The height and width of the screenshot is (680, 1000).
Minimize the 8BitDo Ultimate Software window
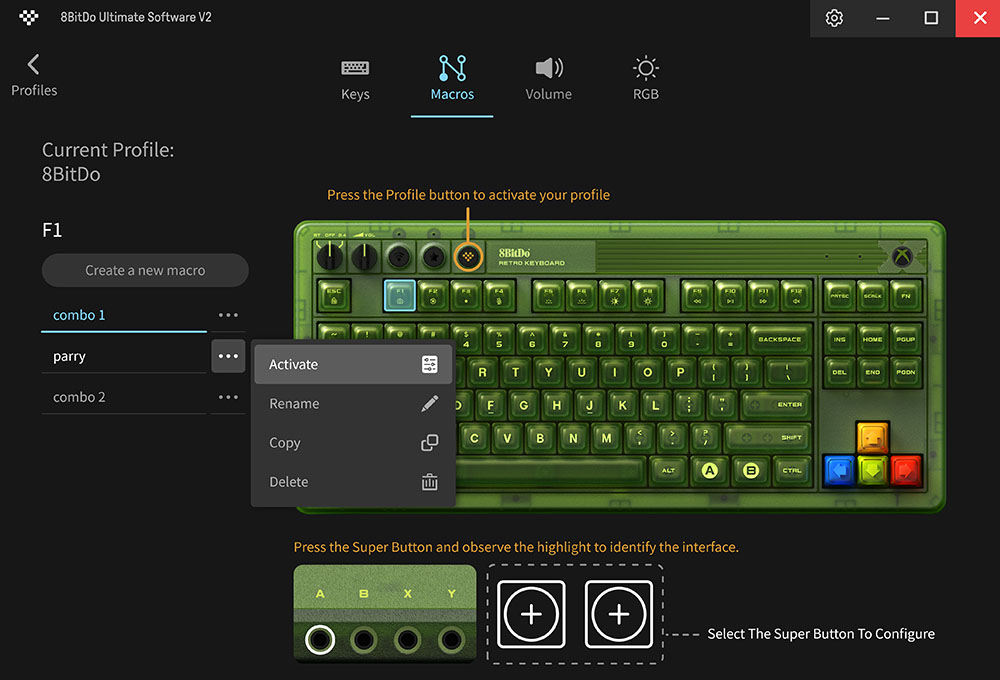coord(883,18)
